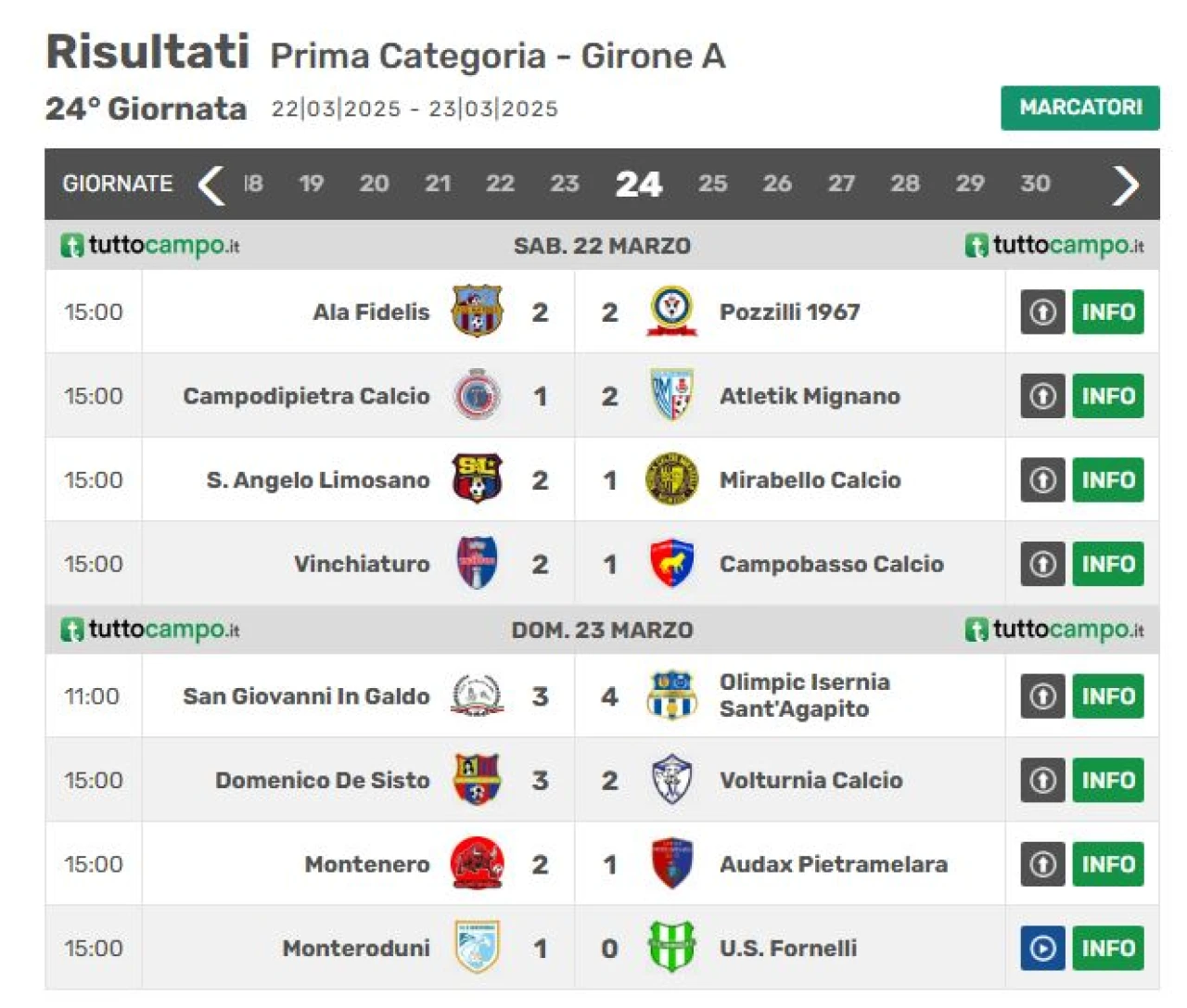Play the Monteroduni vs U.S. Fornelli video
1187x1008 pixels.
1042,948
